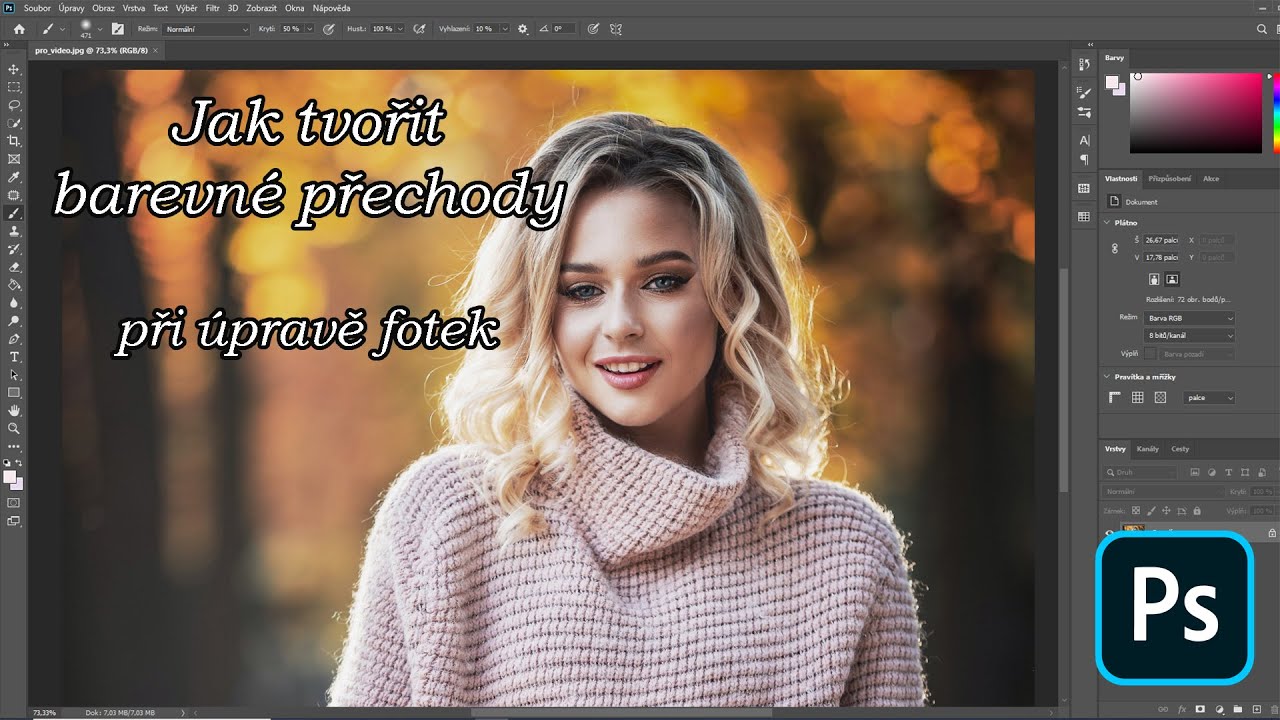Open the Barva RGB mode dropdown
The height and width of the screenshot is (720, 1280).
click(1189, 318)
